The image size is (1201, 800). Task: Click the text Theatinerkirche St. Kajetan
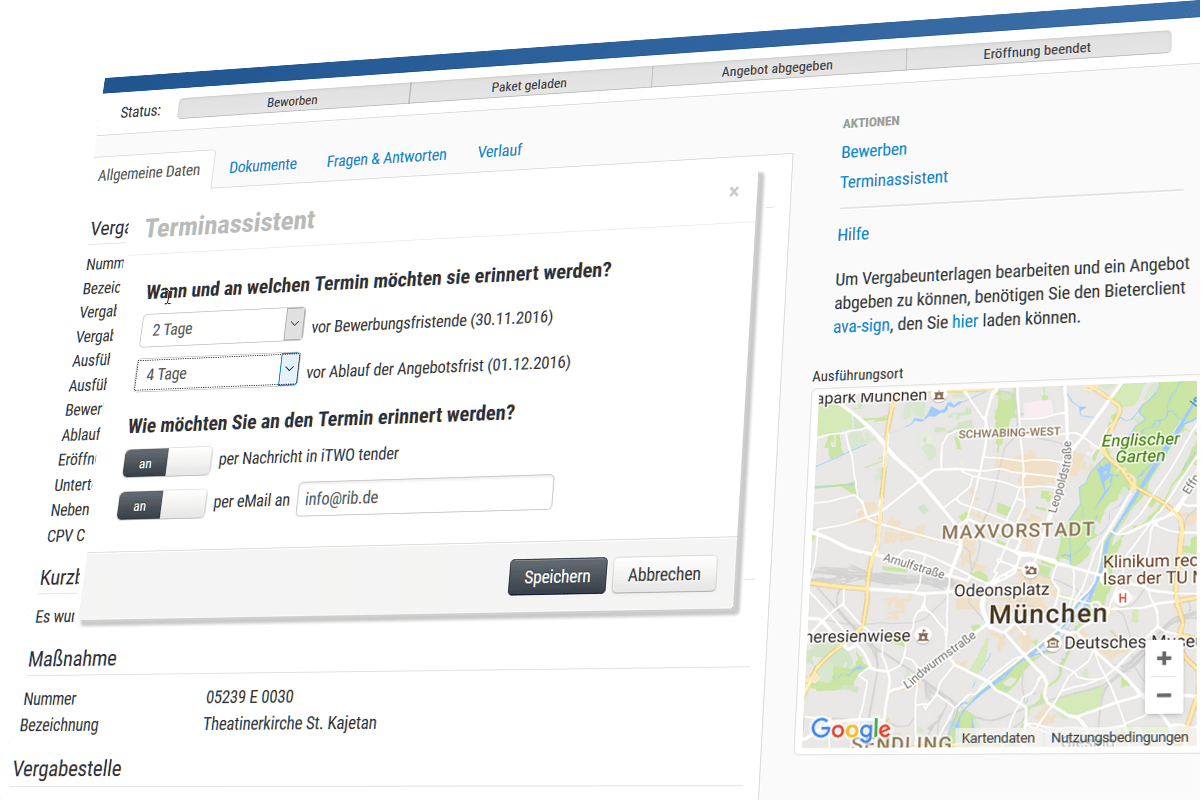(x=290, y=722)
